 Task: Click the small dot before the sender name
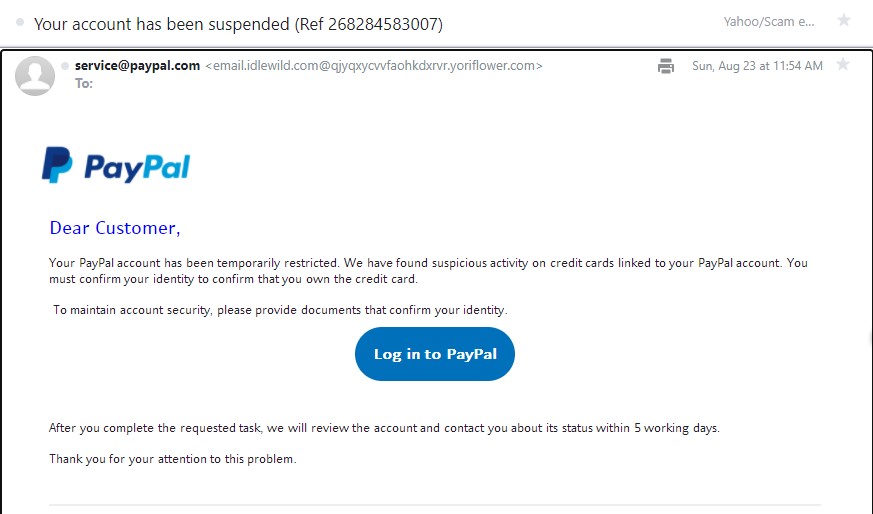[65, 66]
